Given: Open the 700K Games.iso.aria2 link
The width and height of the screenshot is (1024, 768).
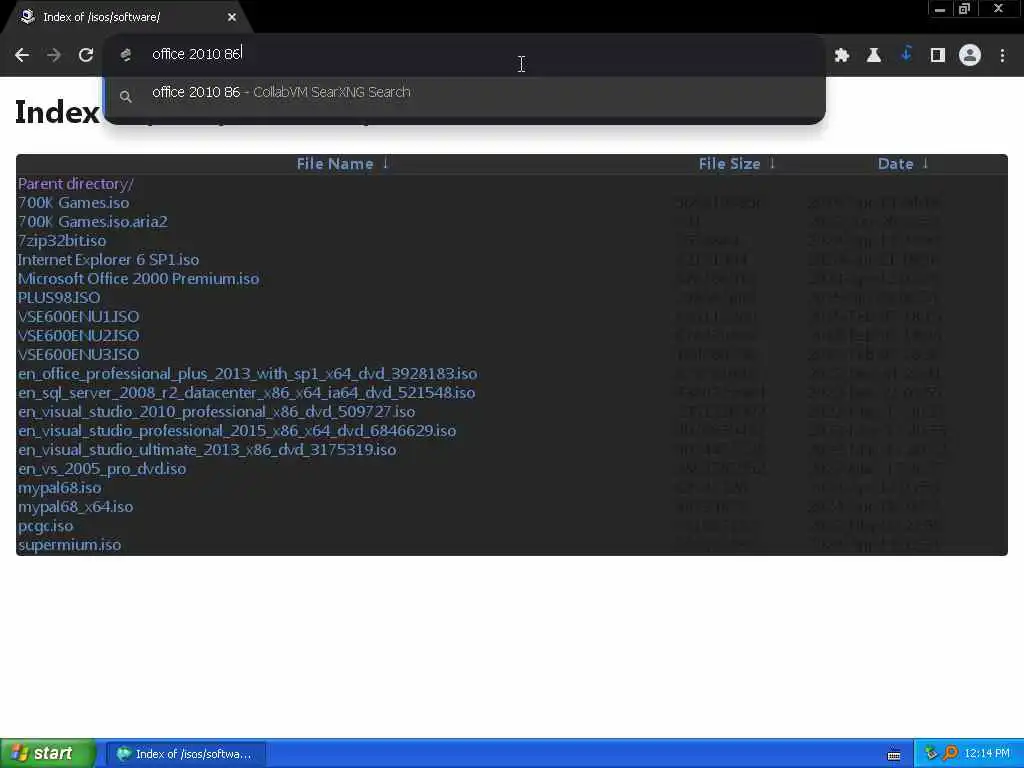Looking at the screenshot, I should (x=93, y=222).
